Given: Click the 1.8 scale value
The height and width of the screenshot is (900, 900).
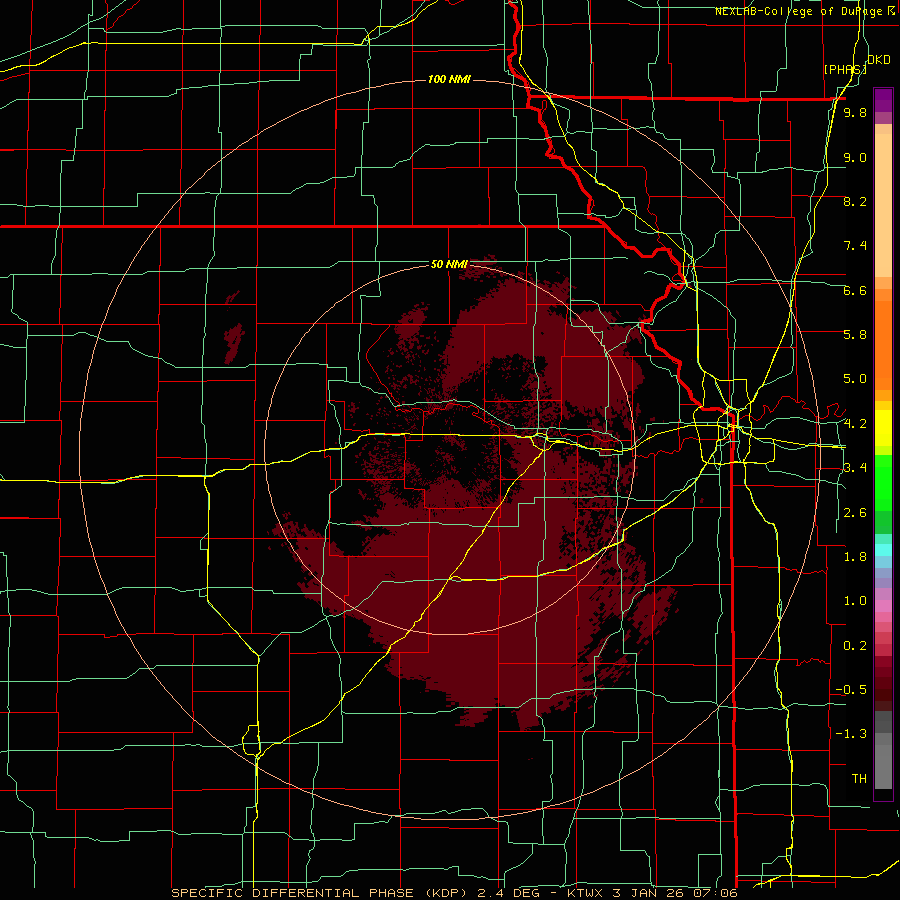Looking at the screenshot, I should [855, 557].
